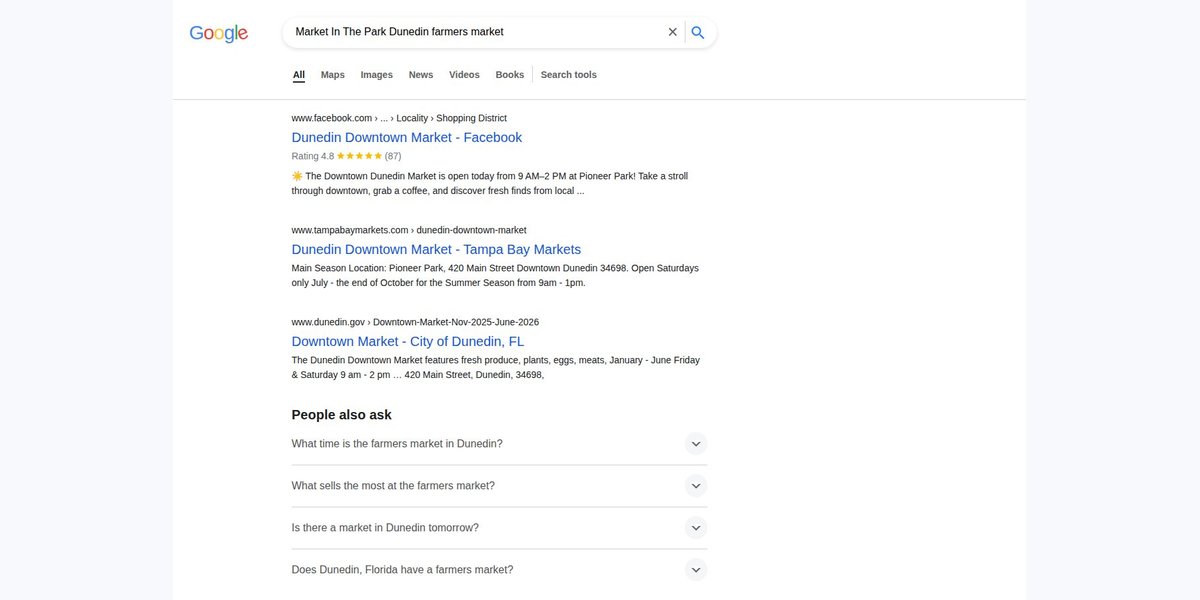Open Search tools
This screenshot has width=1200, height=600.
[569, 75]
